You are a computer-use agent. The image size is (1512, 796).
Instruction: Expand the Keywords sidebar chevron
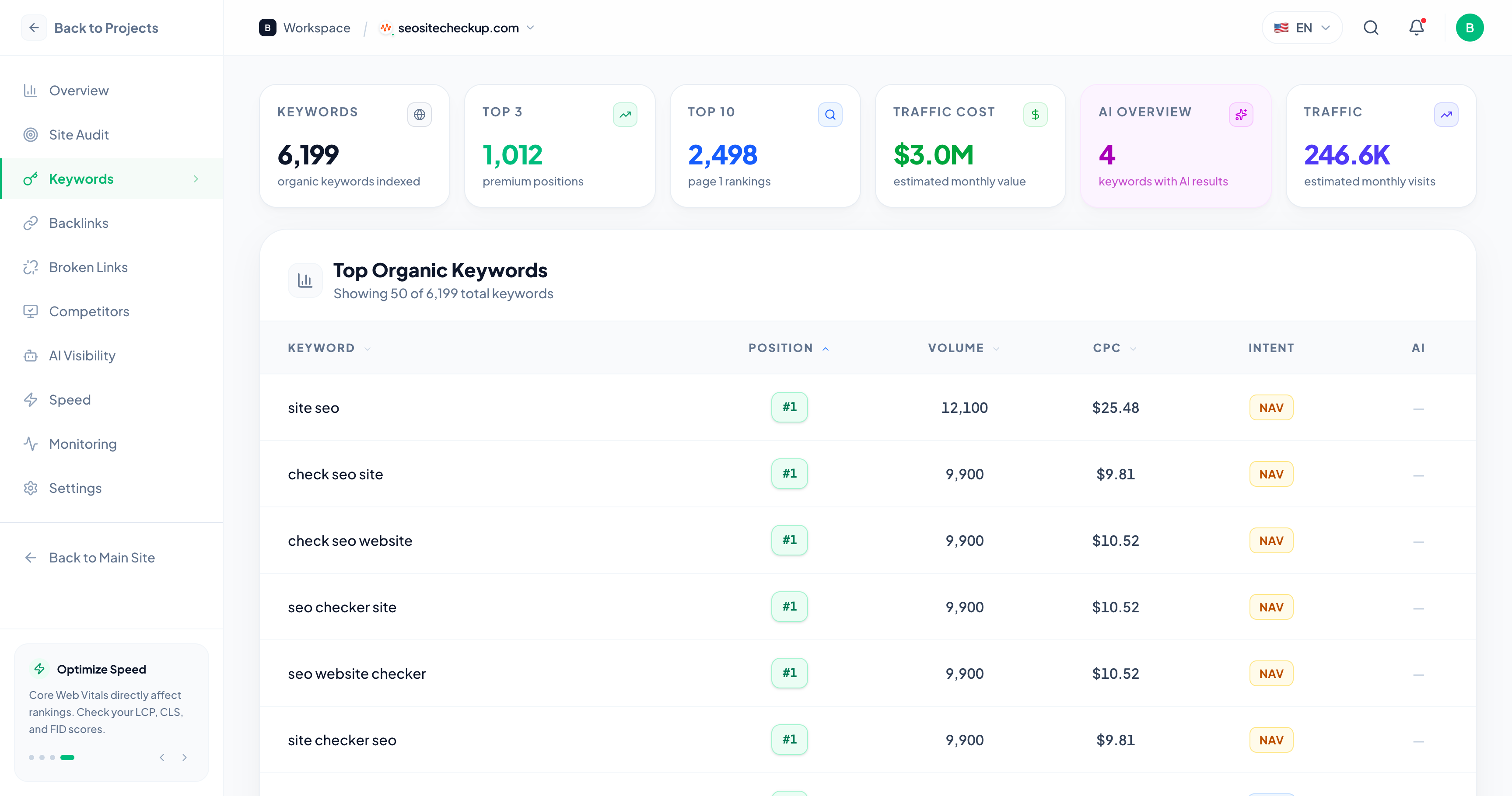click(x=196, y=179)
